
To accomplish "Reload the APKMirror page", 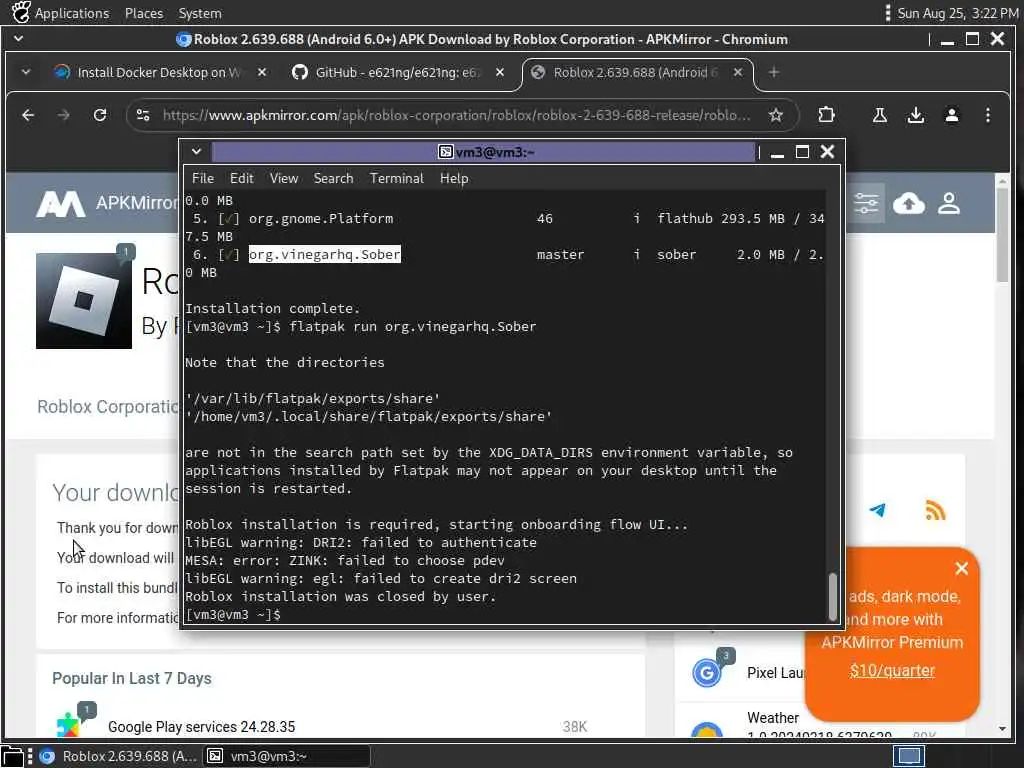I will tap(100, 116).
